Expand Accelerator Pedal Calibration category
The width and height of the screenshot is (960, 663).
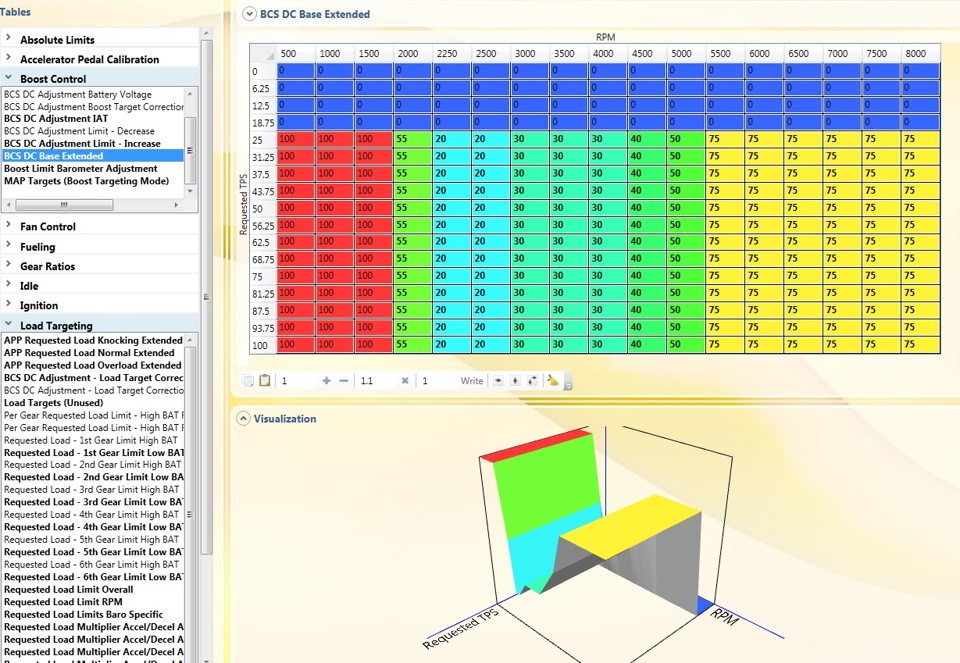(9, 58)
